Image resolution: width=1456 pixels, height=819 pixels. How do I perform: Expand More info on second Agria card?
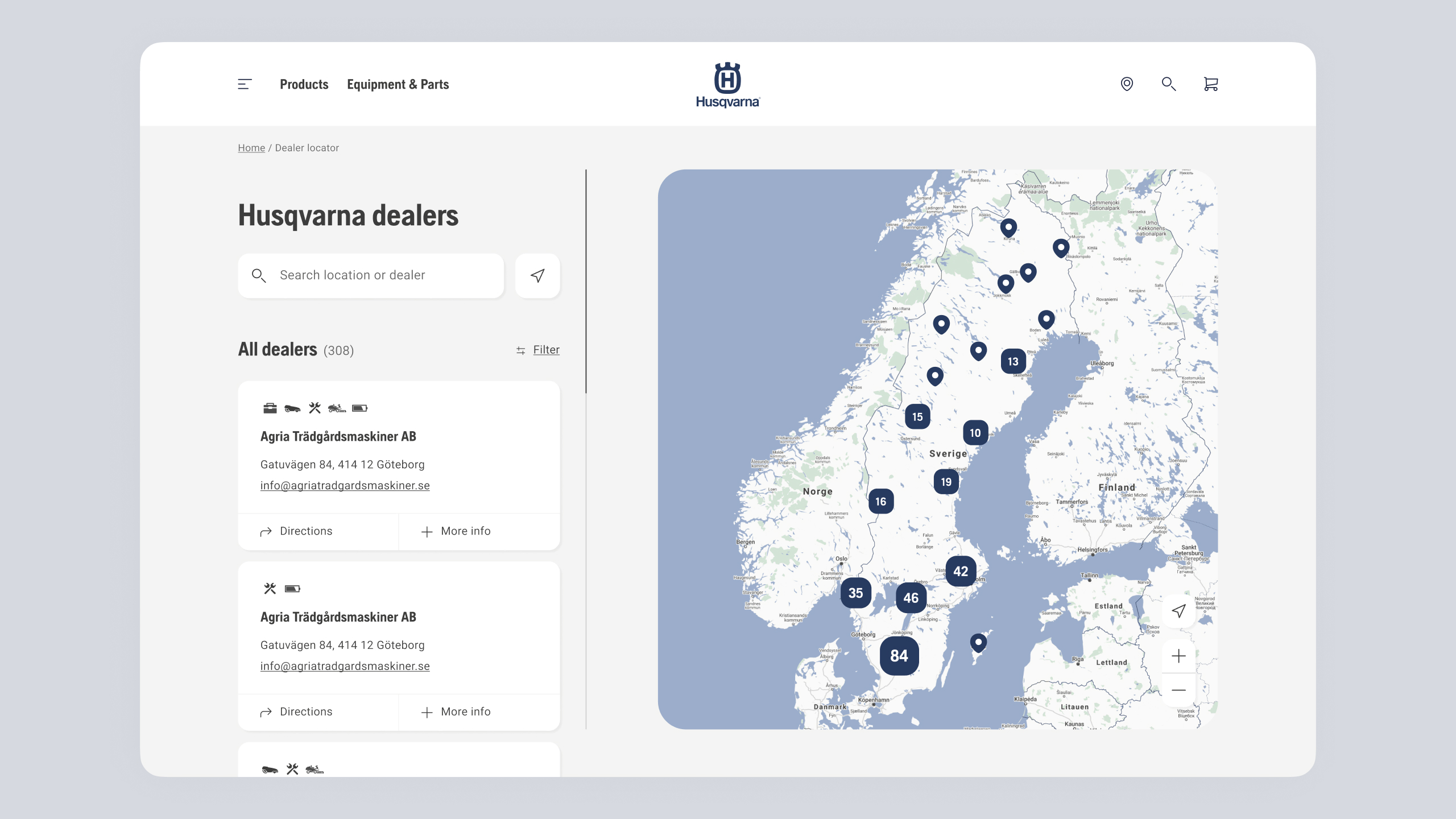(479, 712)
